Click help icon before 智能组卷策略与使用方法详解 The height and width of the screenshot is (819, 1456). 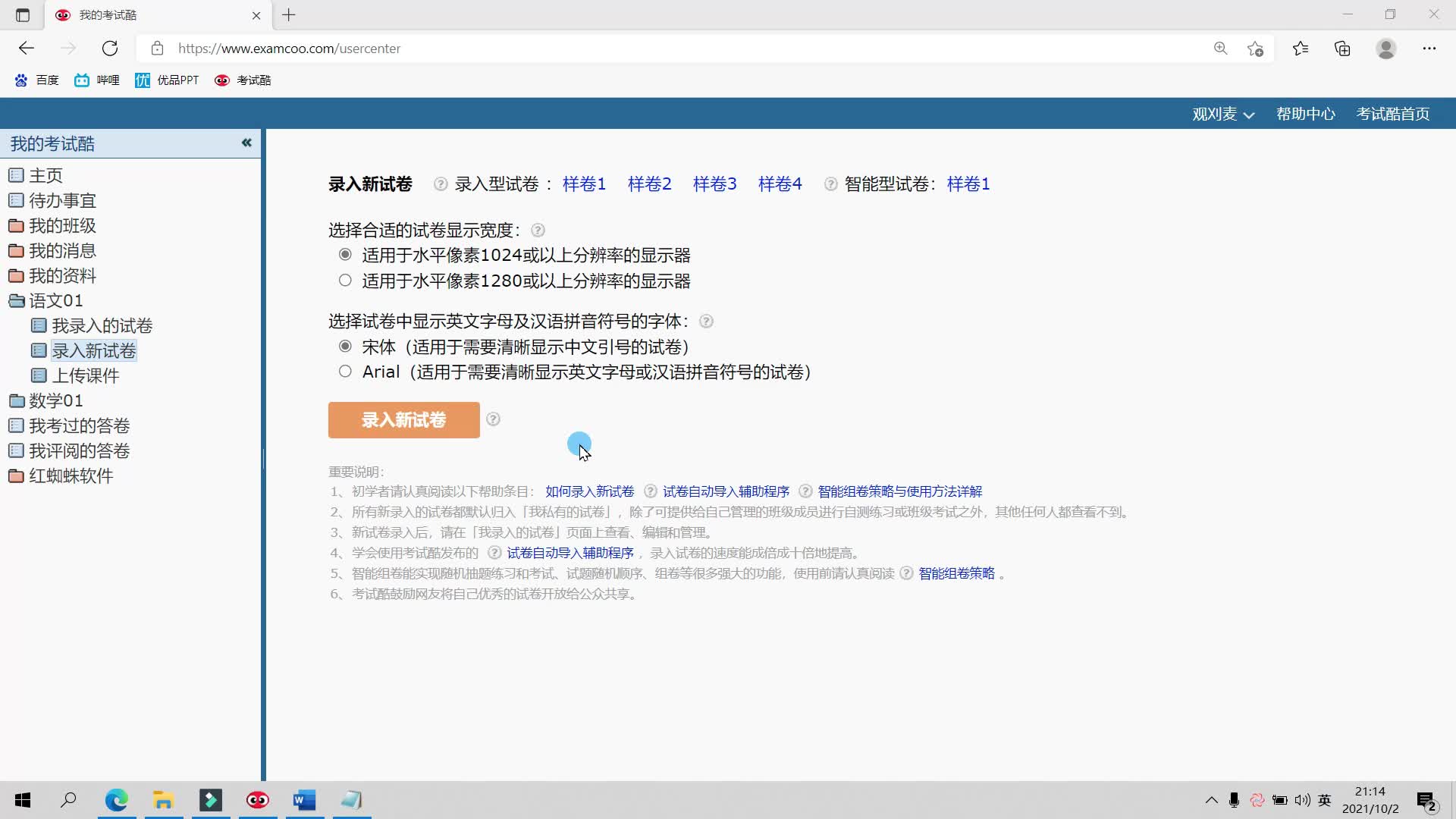(x=805, y=491)
